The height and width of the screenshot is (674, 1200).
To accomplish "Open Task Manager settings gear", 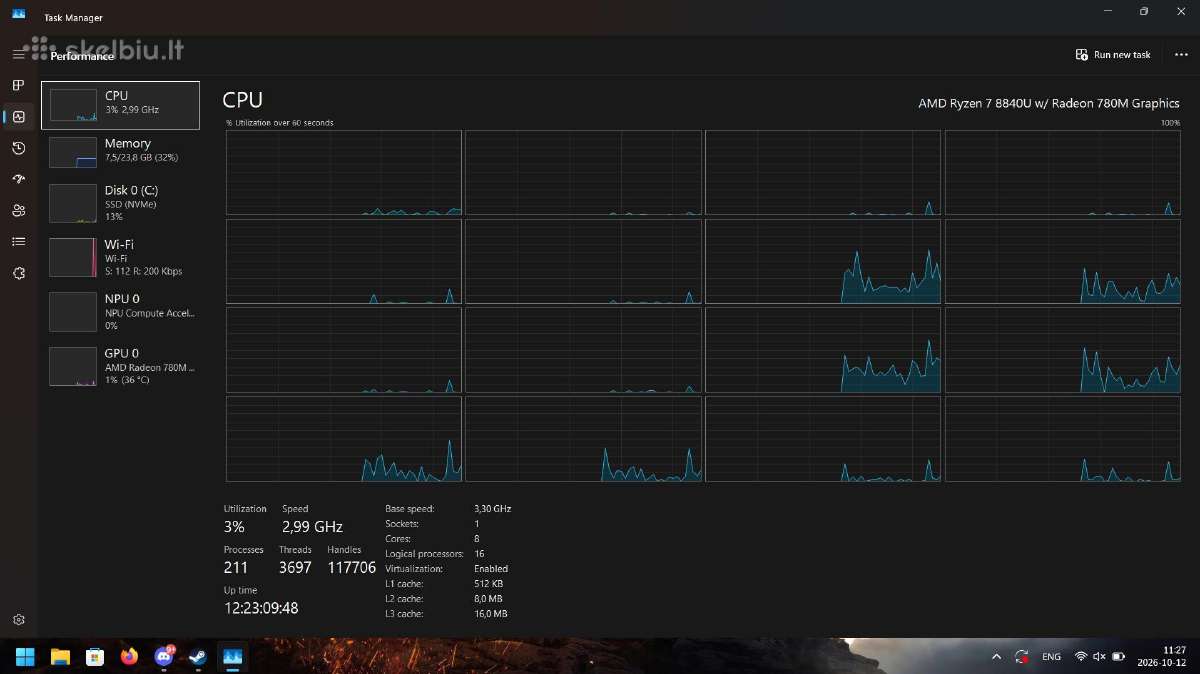I will (x=18, y=620).
